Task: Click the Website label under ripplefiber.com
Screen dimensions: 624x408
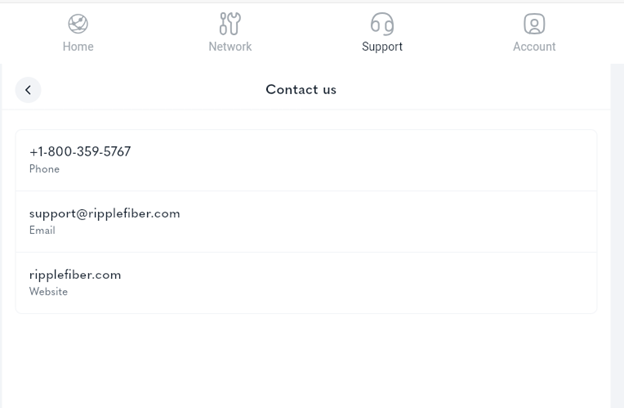Action: pyautogui.click(x=48, y=292)
